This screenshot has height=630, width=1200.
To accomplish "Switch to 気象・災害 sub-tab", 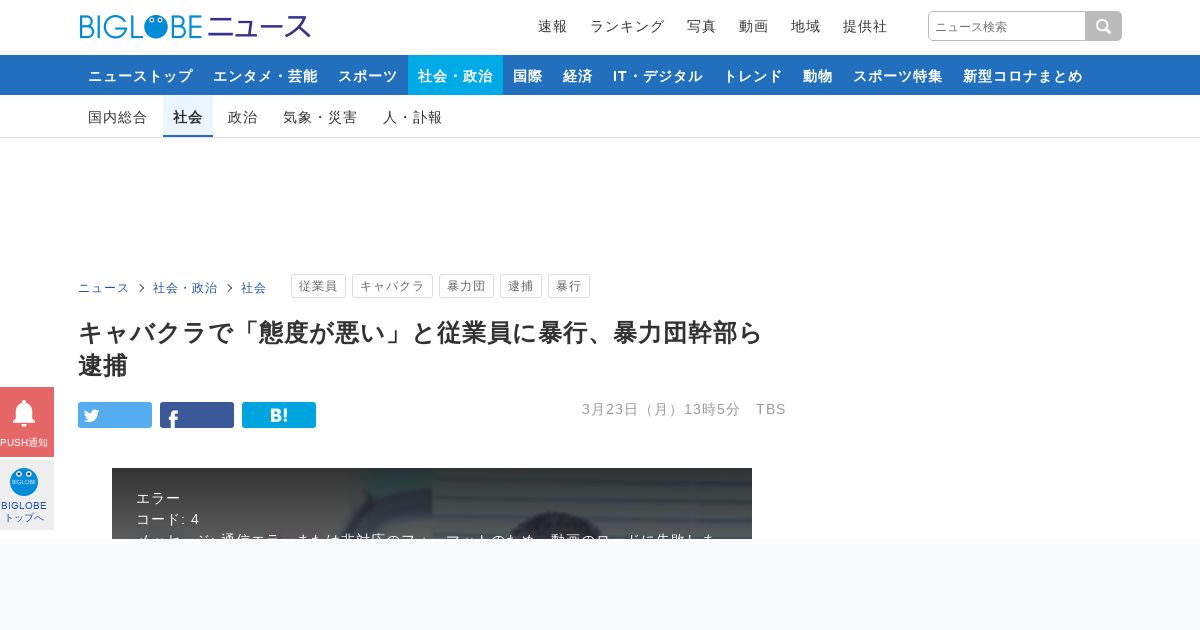I will coord(320,117).
